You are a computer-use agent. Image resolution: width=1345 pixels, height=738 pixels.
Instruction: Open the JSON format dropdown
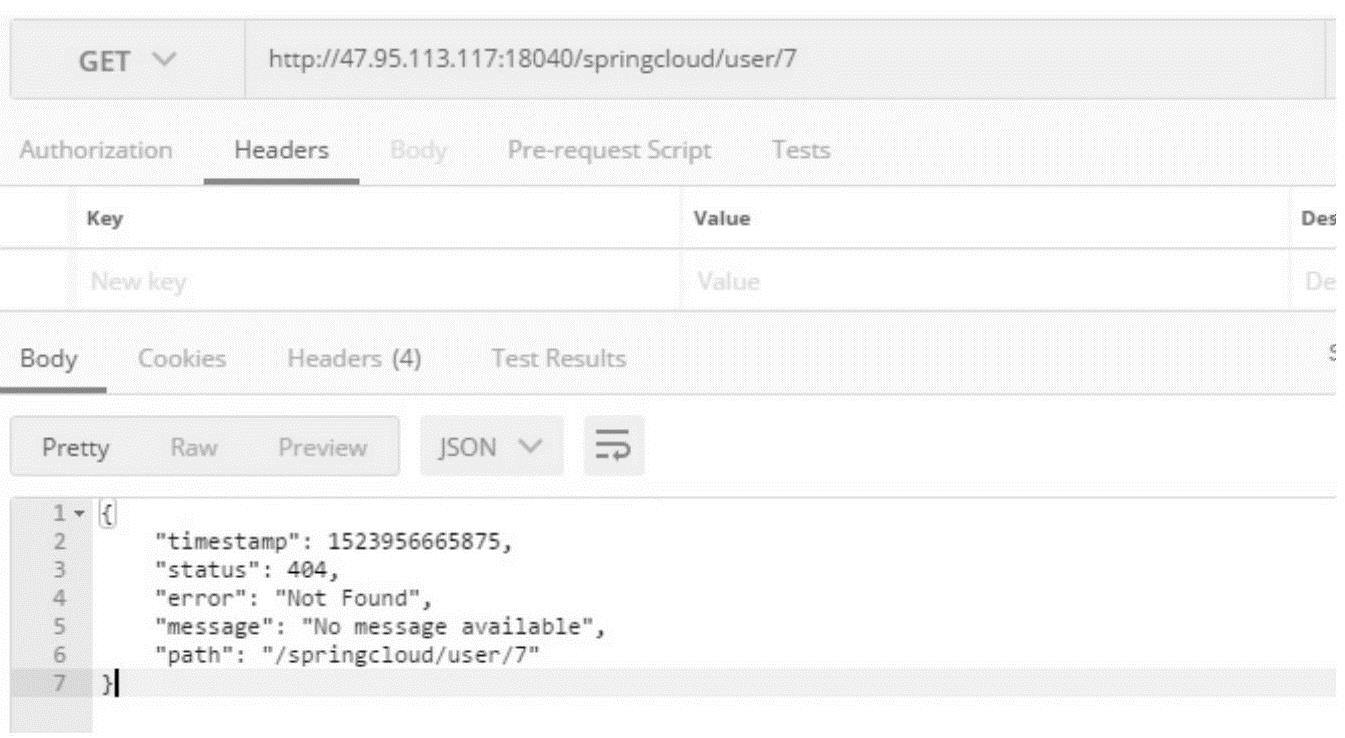(x=489, y=447)
